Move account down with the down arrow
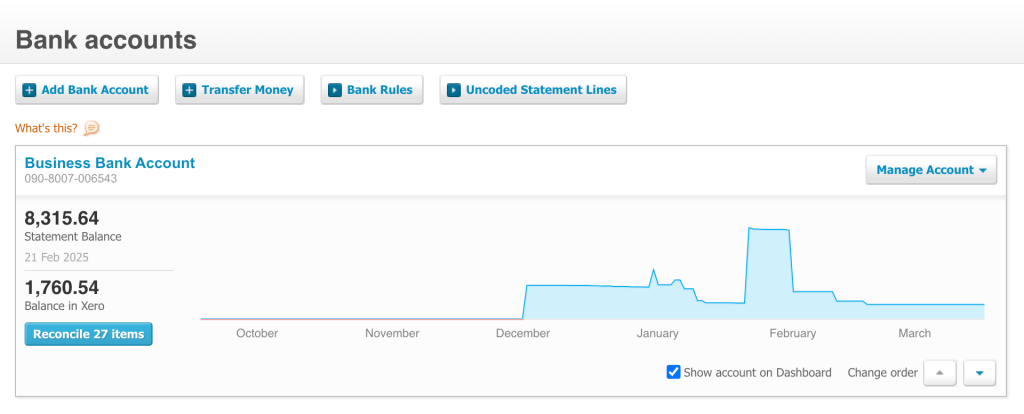 [x=979, y=373]
